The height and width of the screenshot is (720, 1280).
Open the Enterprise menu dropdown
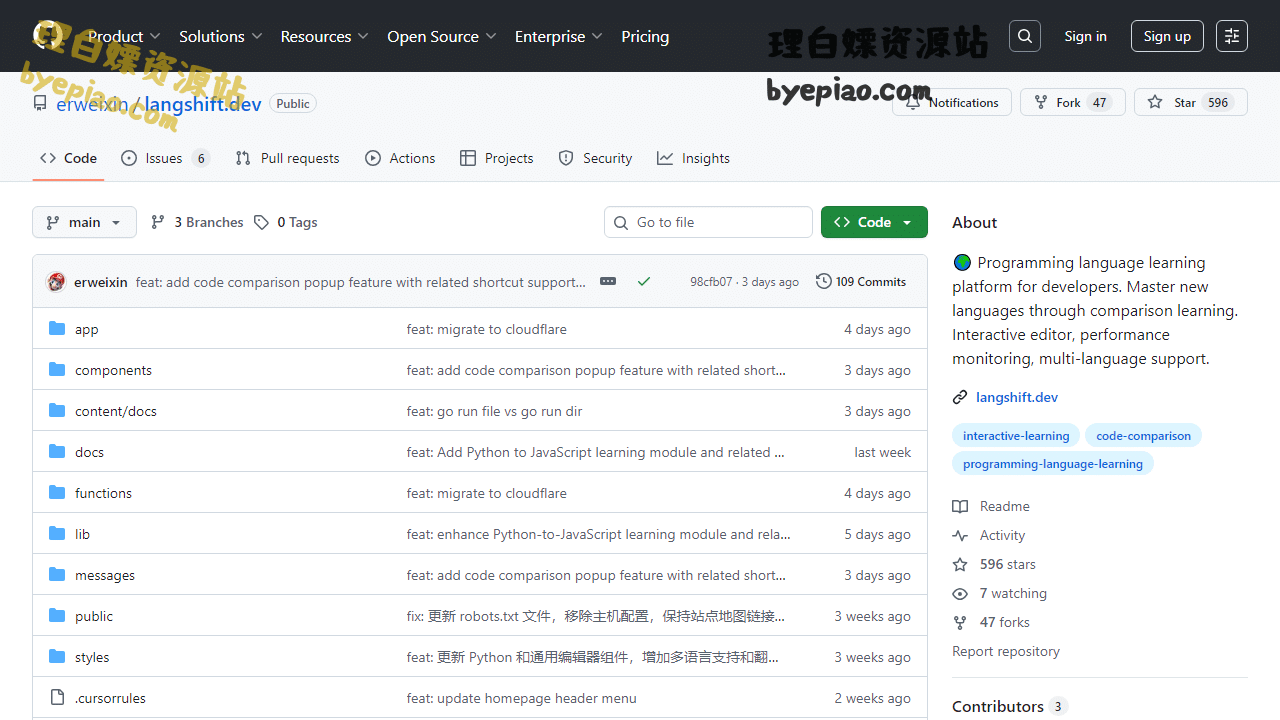click(558, 36)
